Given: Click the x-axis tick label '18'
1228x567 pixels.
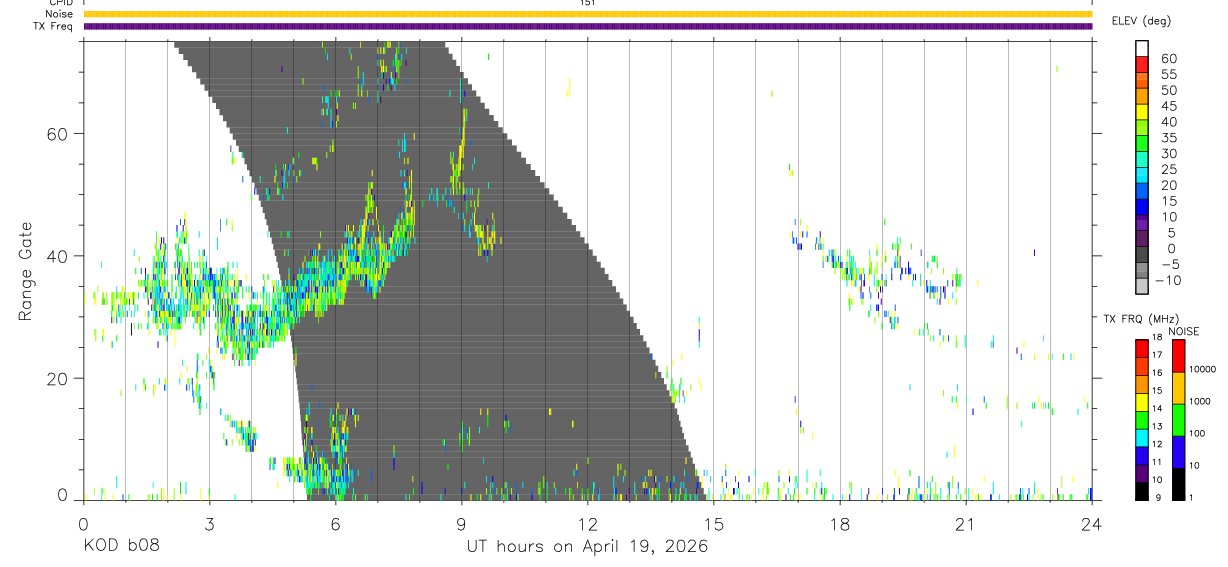Looking at the screenshot, I should point(840,523).
